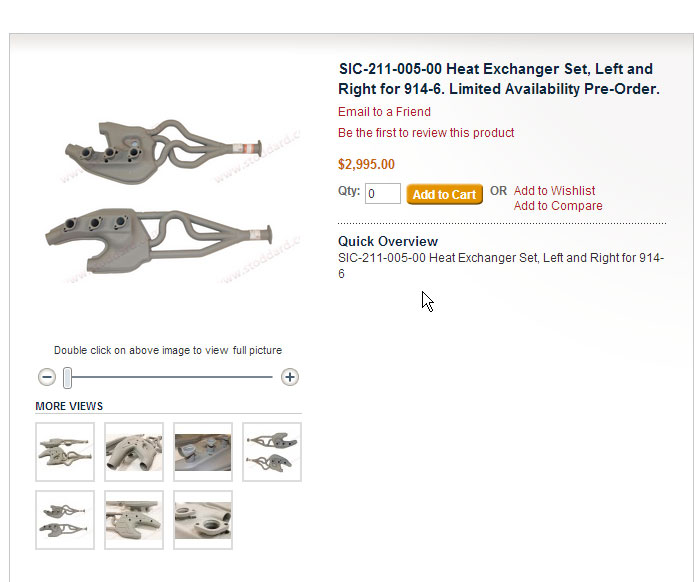
Task: Click the image zoom slider handle
Action: pos(67,377)
